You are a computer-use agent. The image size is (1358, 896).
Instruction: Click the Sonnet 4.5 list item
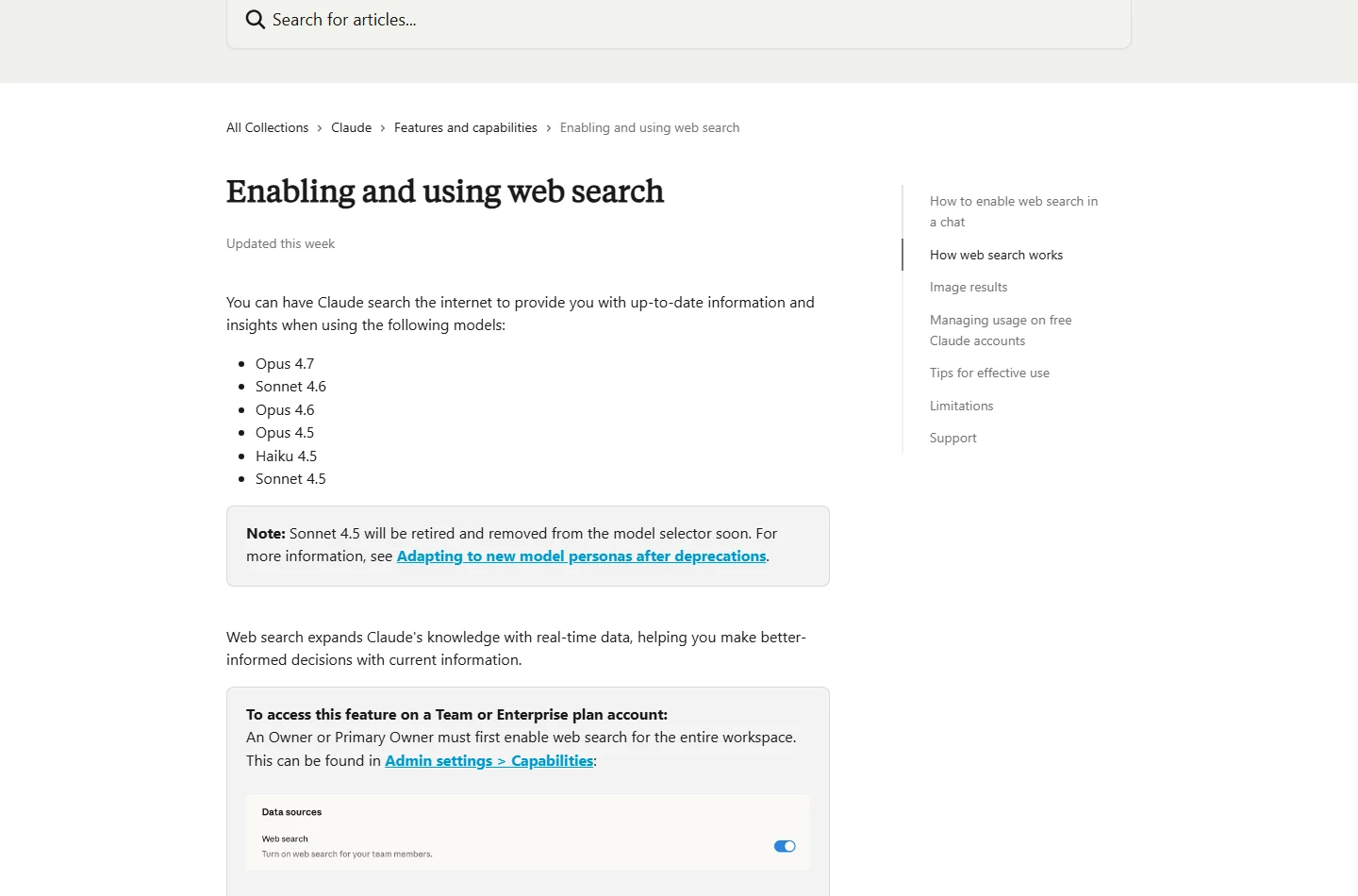tap(290, 479)
